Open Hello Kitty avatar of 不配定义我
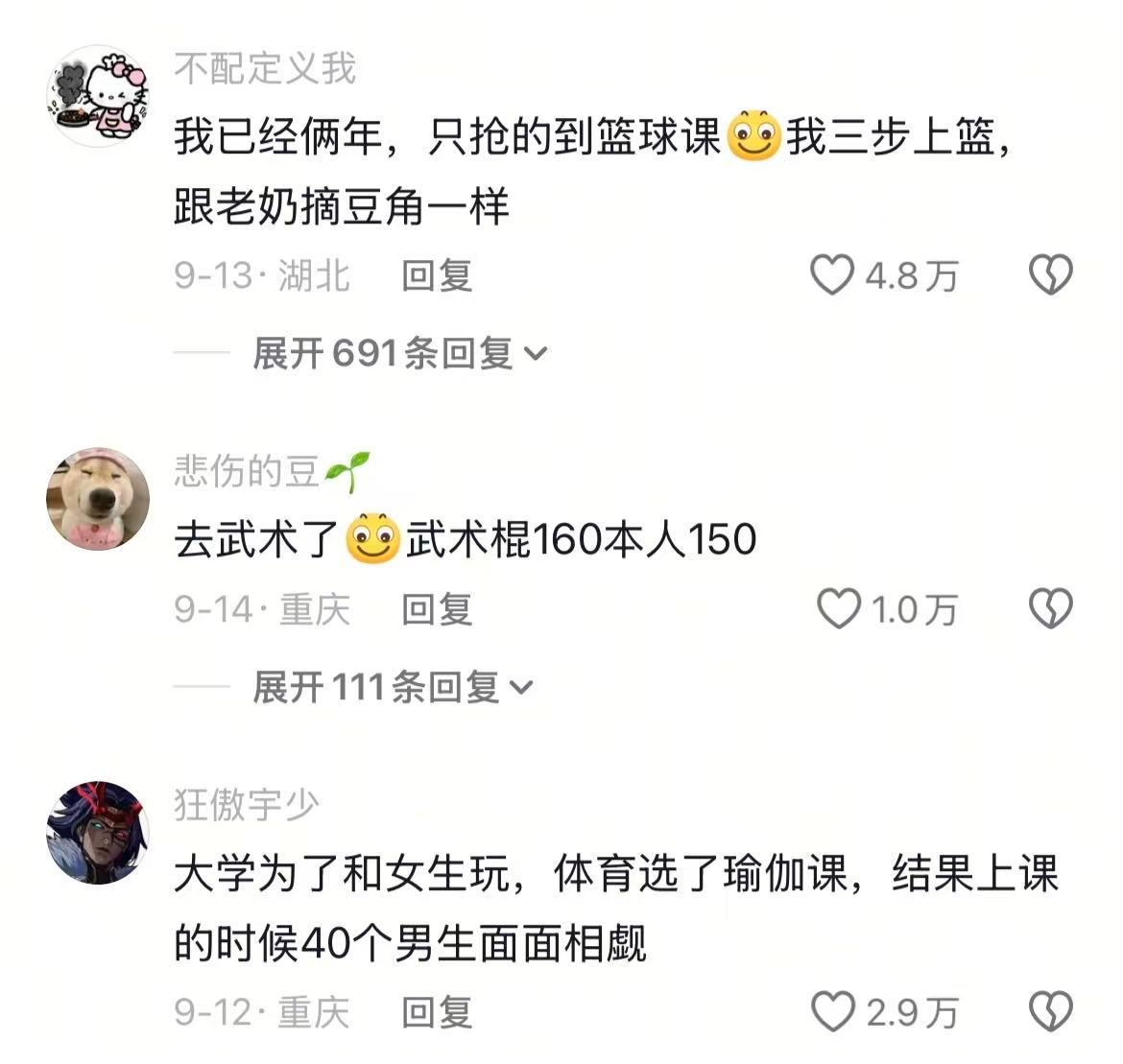Image resolution: width=1123 pixels, height=1064 pixels. tap(98, 97)
